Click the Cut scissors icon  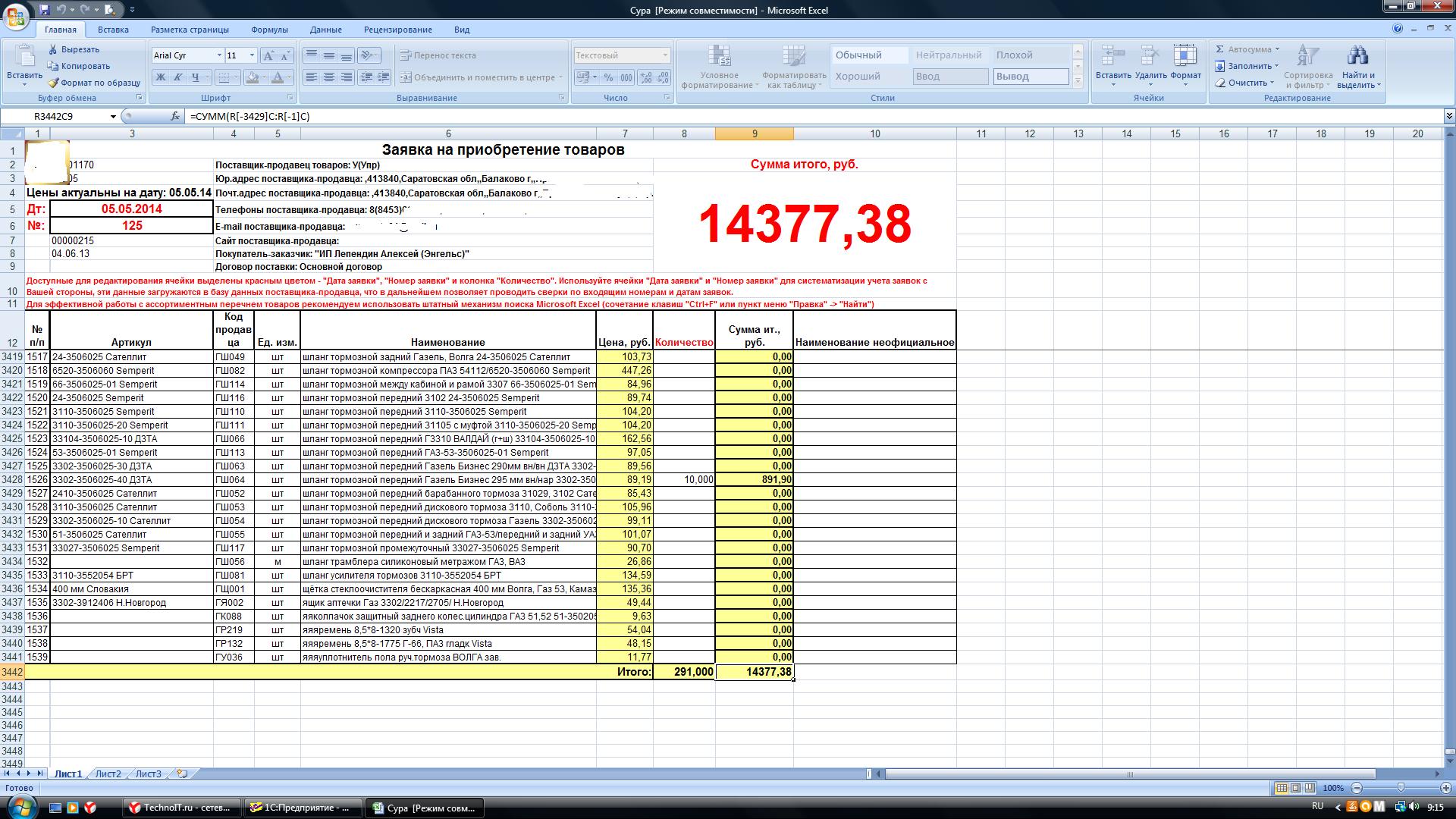[53, 49]
